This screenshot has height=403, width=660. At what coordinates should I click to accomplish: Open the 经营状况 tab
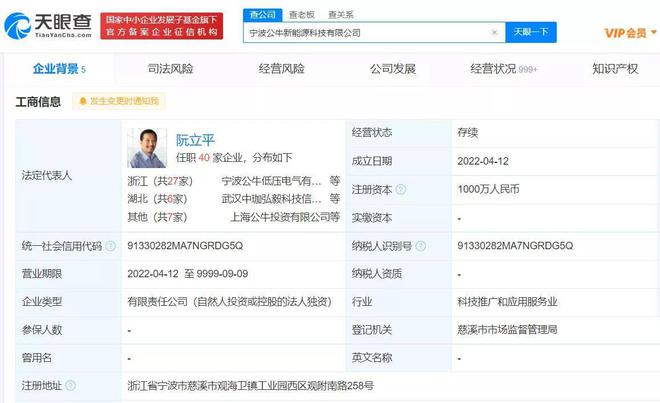[504, 69]
